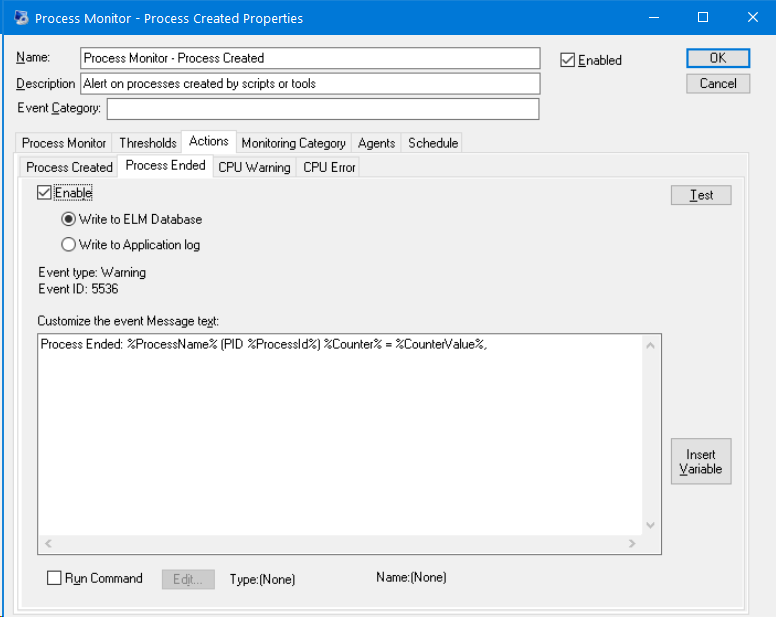
Task: Click the Test button
Action: (701, 195)
